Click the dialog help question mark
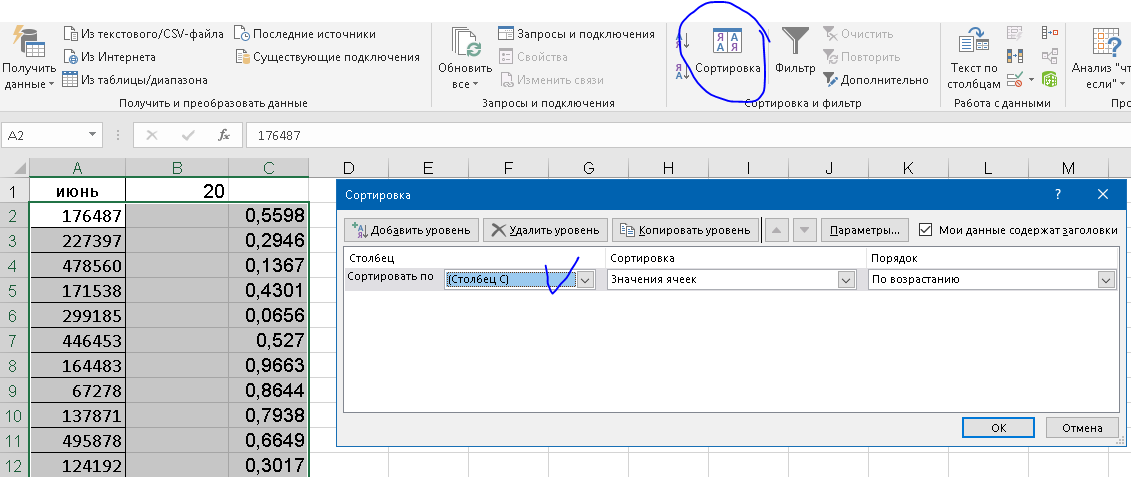This screenshot has height=477, width=1131. tap(1058, 194)
